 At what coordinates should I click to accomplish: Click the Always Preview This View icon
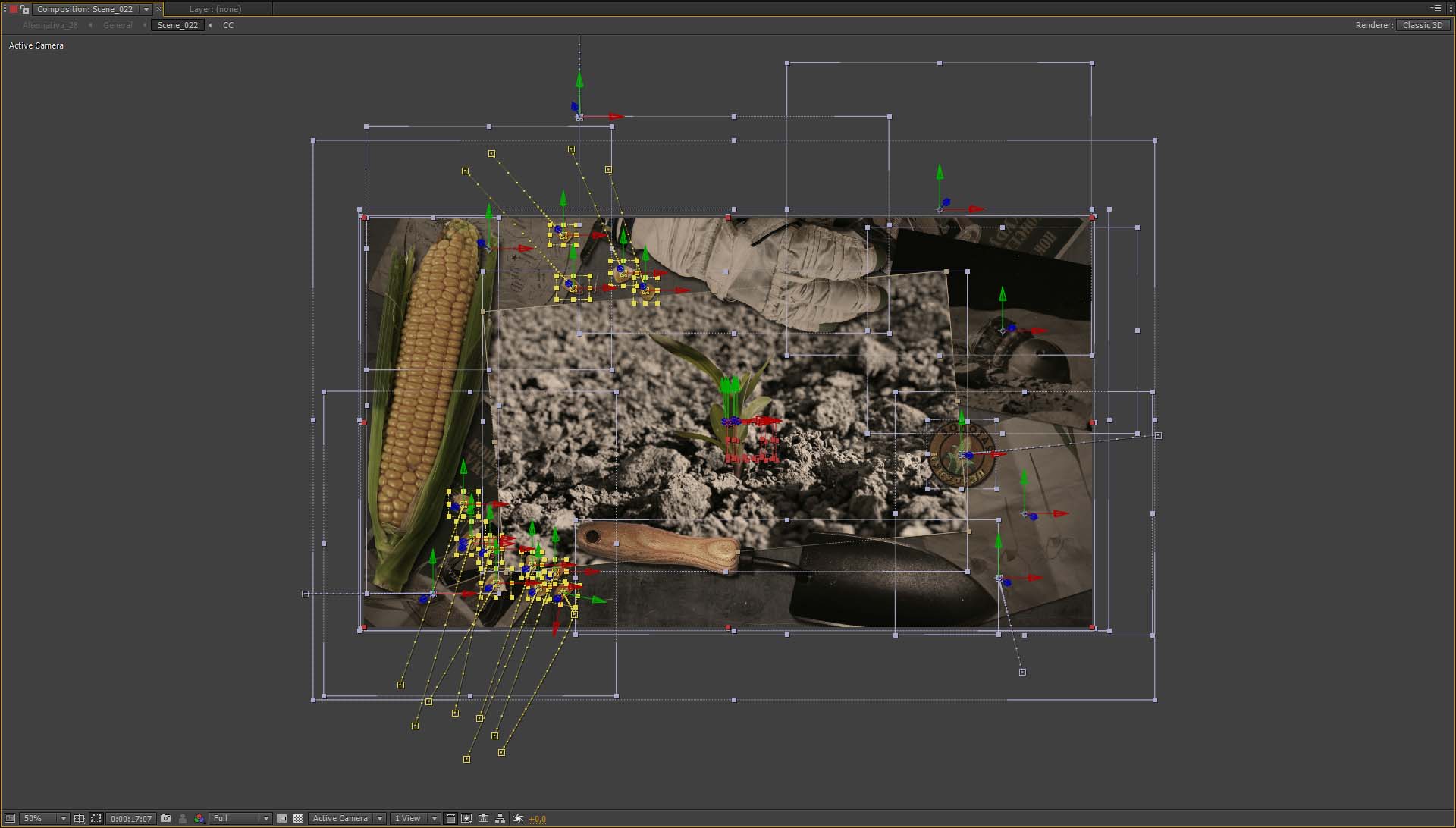pos(10,819)
